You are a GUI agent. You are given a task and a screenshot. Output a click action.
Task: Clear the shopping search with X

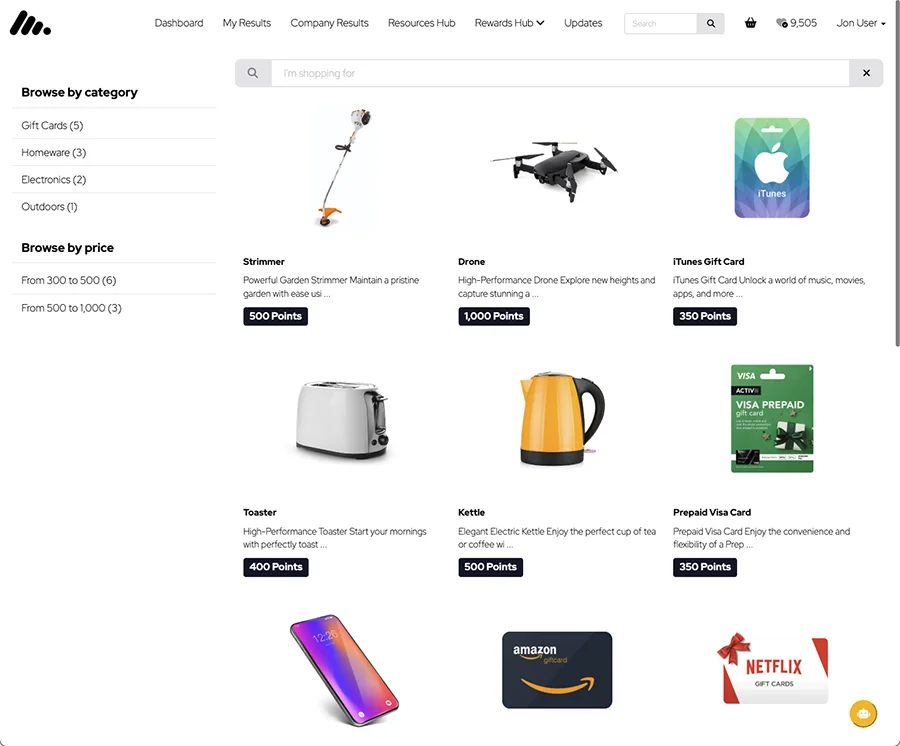tap(866, 73)
